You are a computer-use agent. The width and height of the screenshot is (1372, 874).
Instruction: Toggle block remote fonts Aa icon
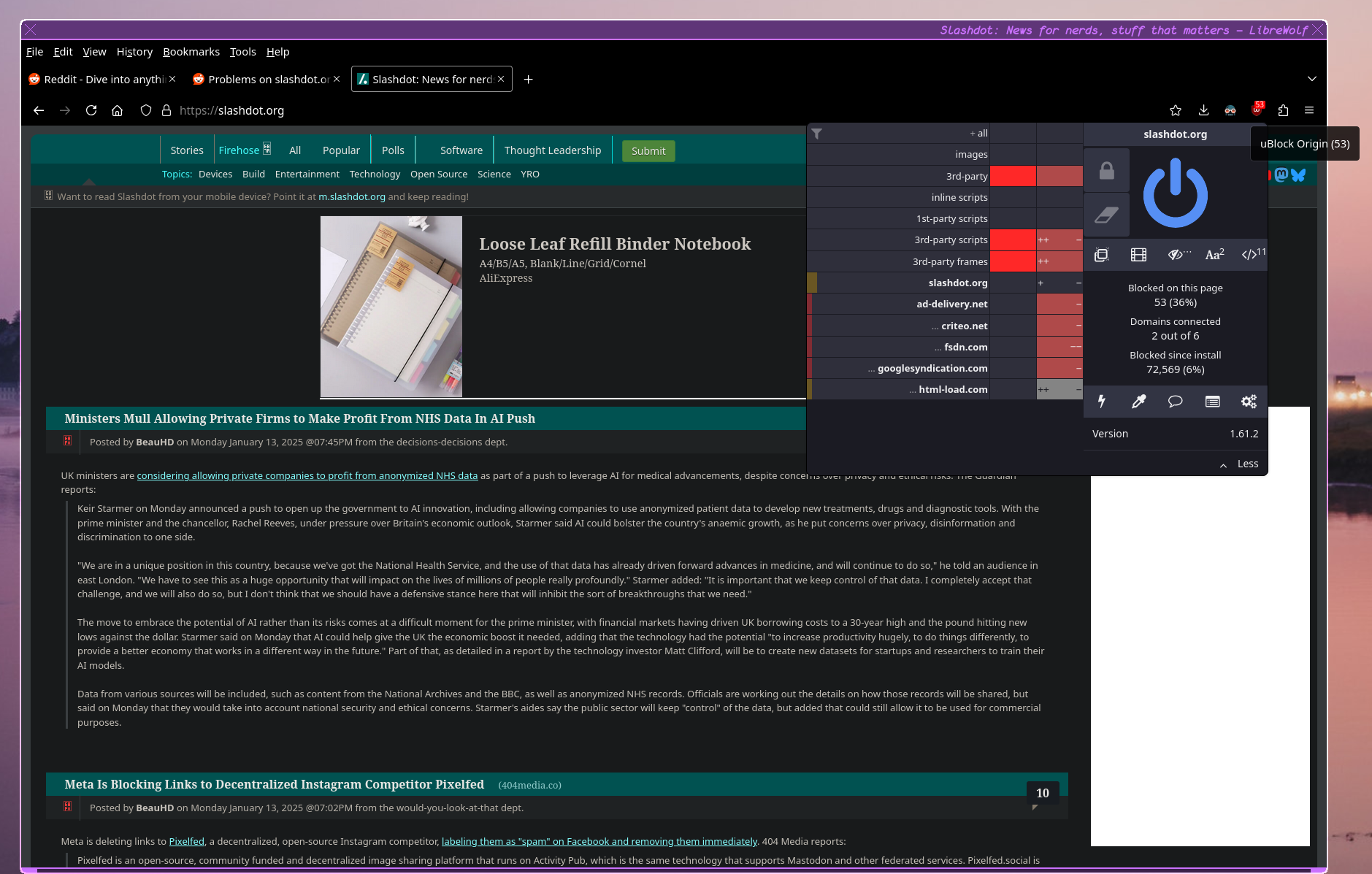(x=1214, y=254)
